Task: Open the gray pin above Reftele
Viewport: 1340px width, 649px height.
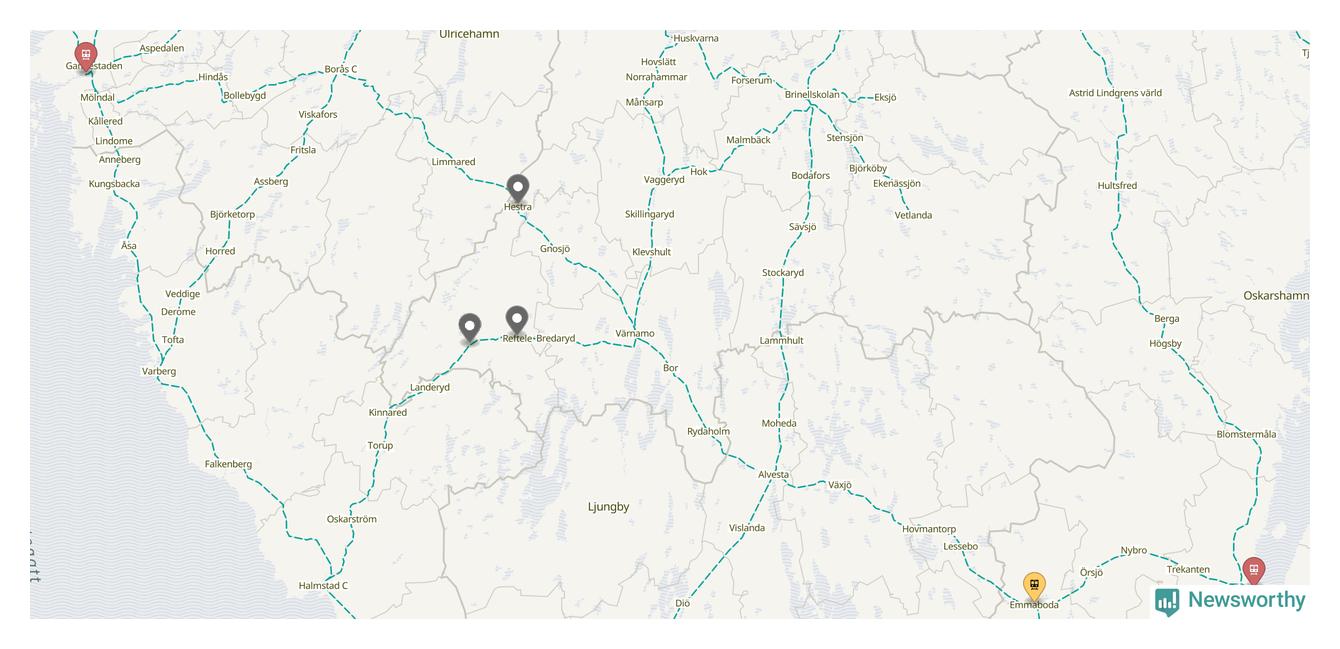Action: pyautogui.click(x=516, y=320)
